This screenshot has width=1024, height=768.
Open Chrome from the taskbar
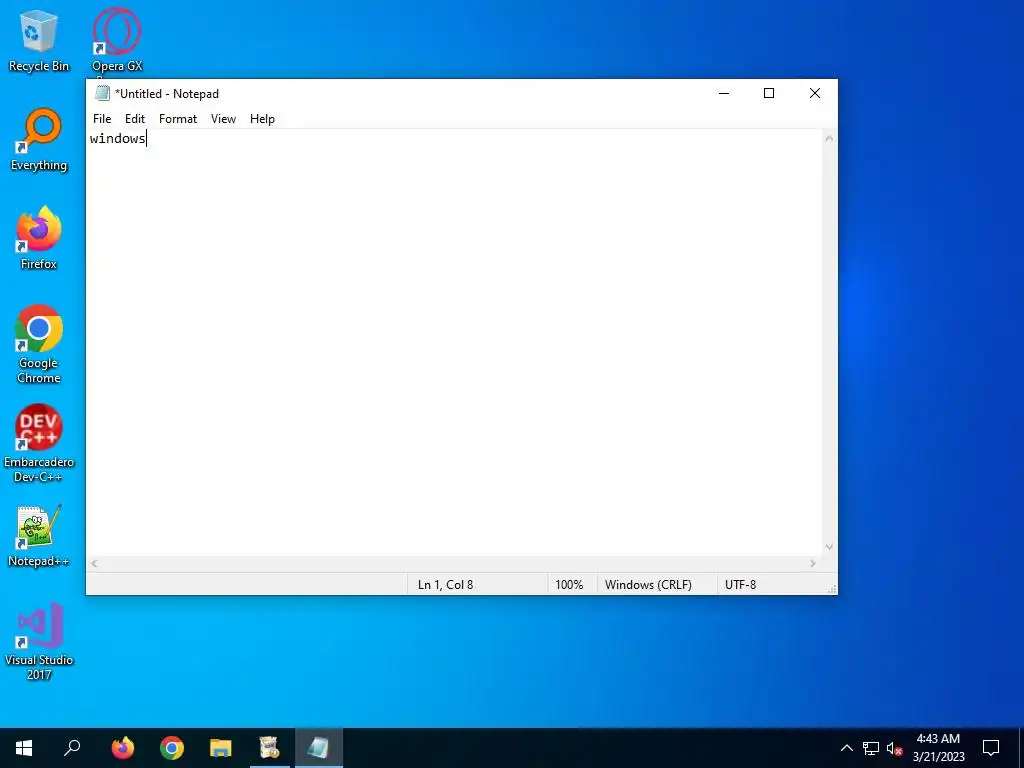(x=172, y=748)
